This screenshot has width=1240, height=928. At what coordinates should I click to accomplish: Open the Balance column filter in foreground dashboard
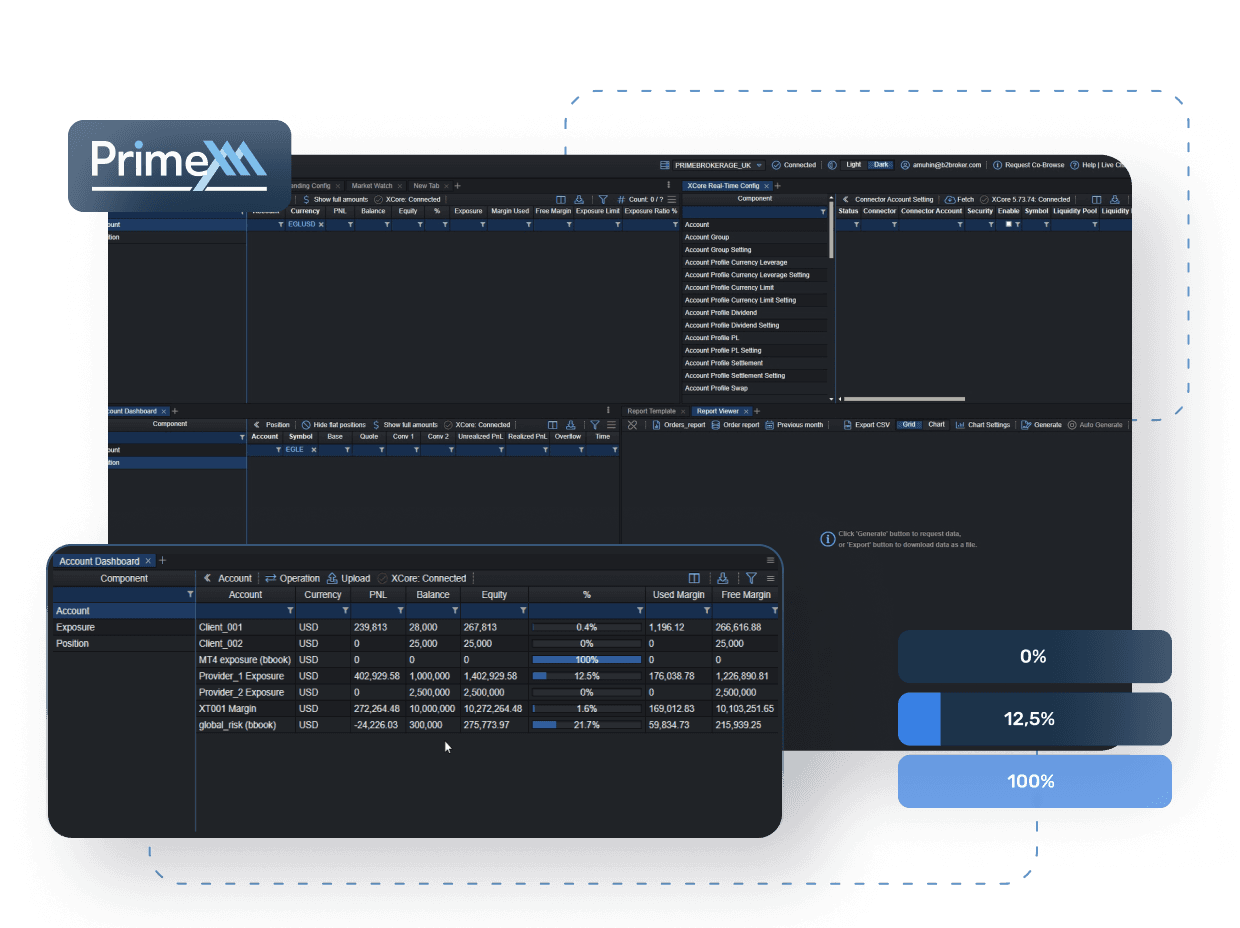tap(455, 610)
